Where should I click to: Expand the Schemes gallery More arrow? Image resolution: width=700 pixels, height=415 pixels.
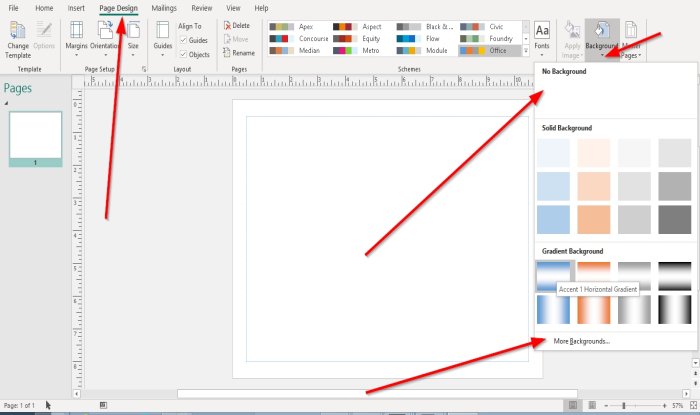click(x=526, y=51)
